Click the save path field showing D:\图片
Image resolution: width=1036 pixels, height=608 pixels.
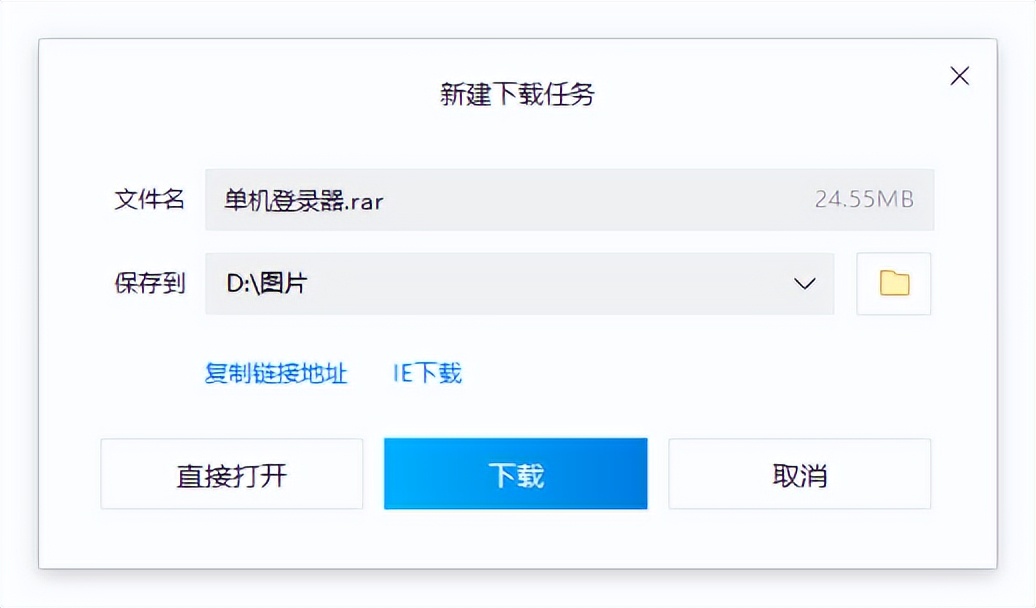point(450,284)
